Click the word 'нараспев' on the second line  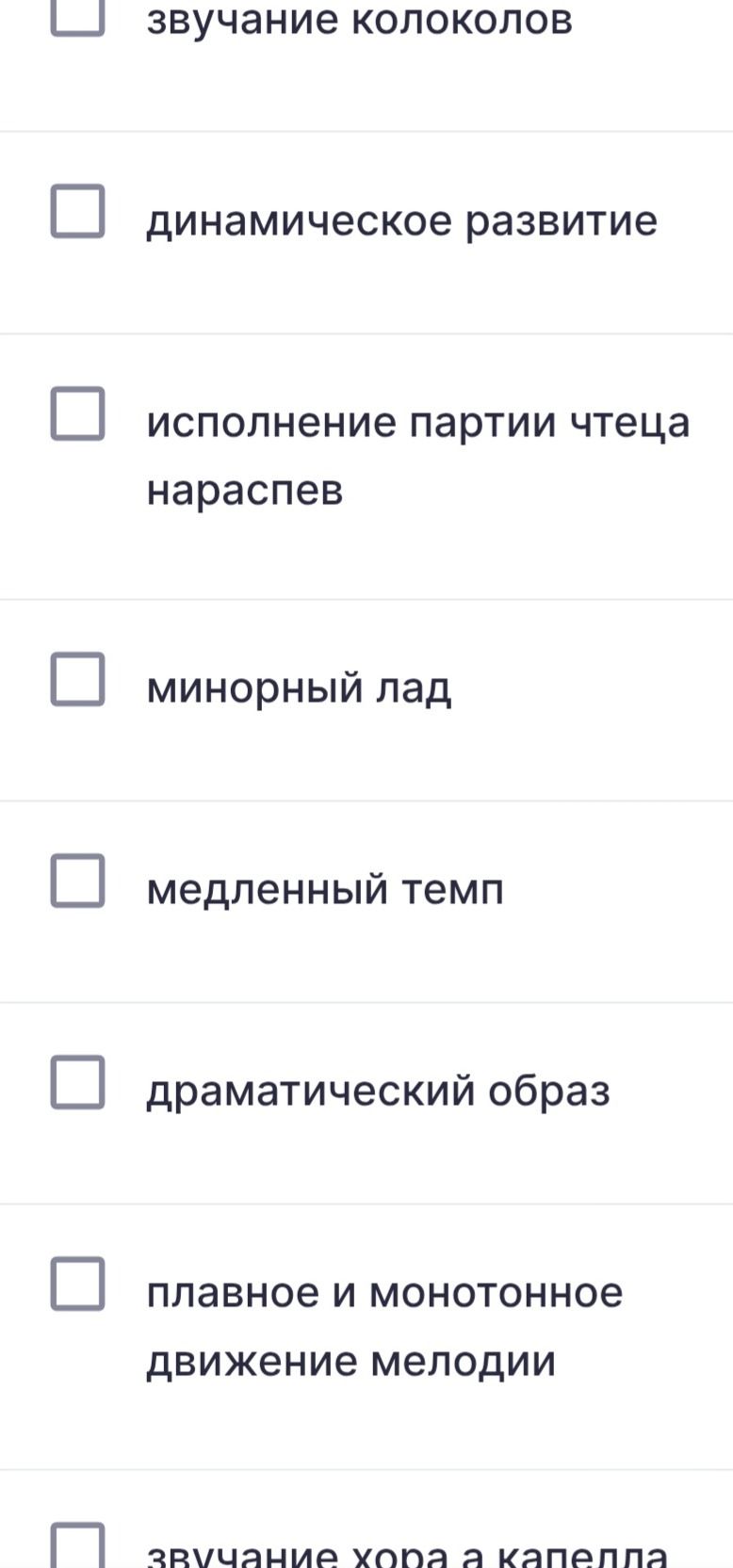(x=245, y=492)
